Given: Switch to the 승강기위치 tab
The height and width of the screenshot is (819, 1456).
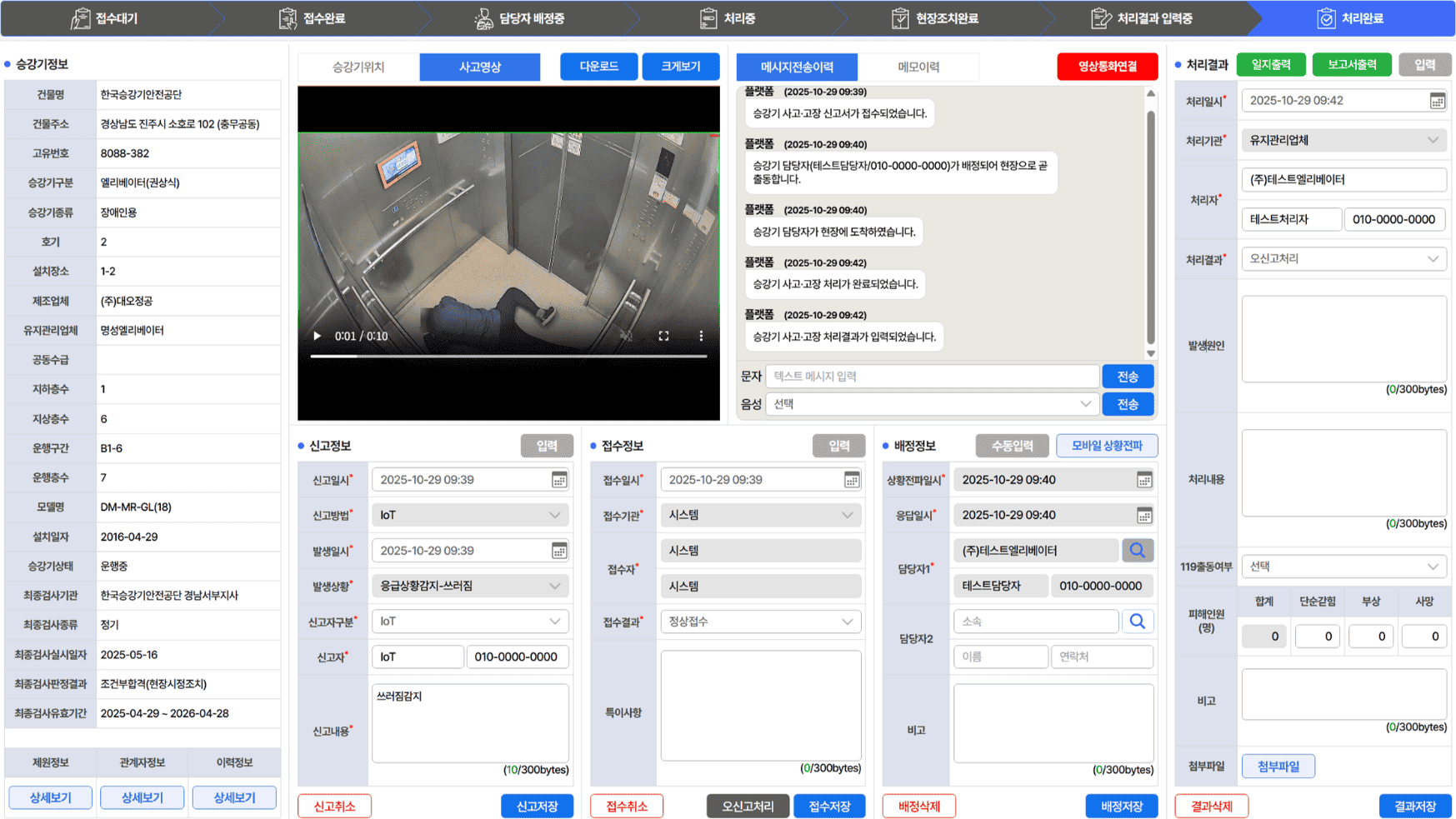Looking at the screenshot, I should (358, 67).
